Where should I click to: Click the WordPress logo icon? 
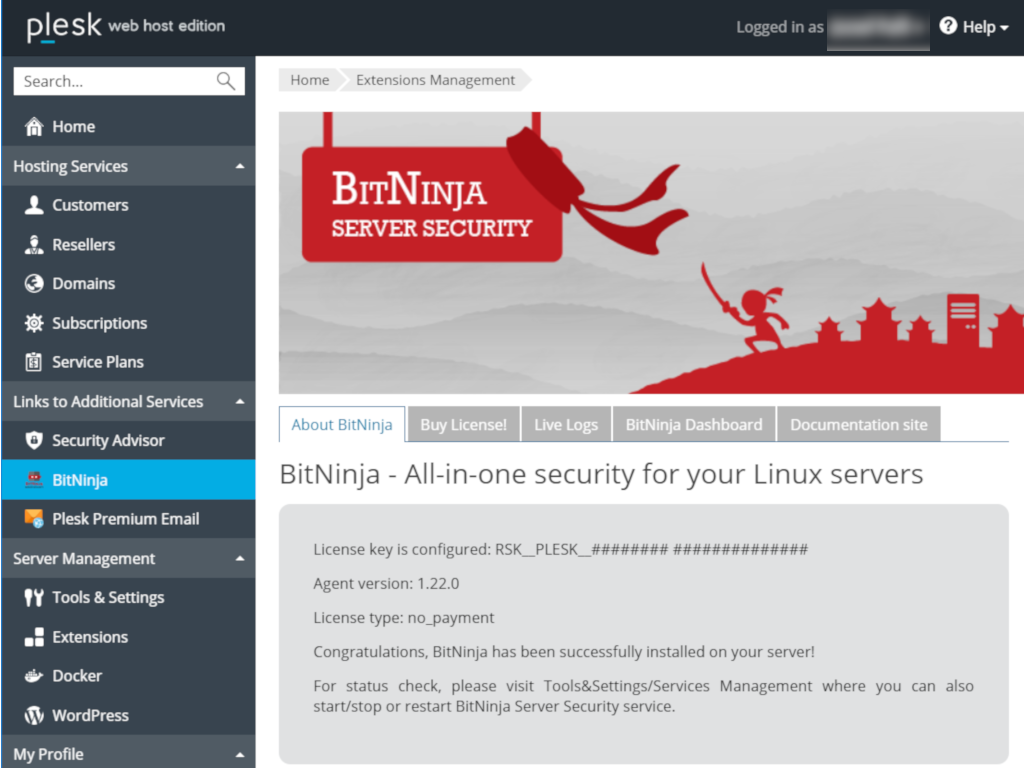click(x=34, y=716)
